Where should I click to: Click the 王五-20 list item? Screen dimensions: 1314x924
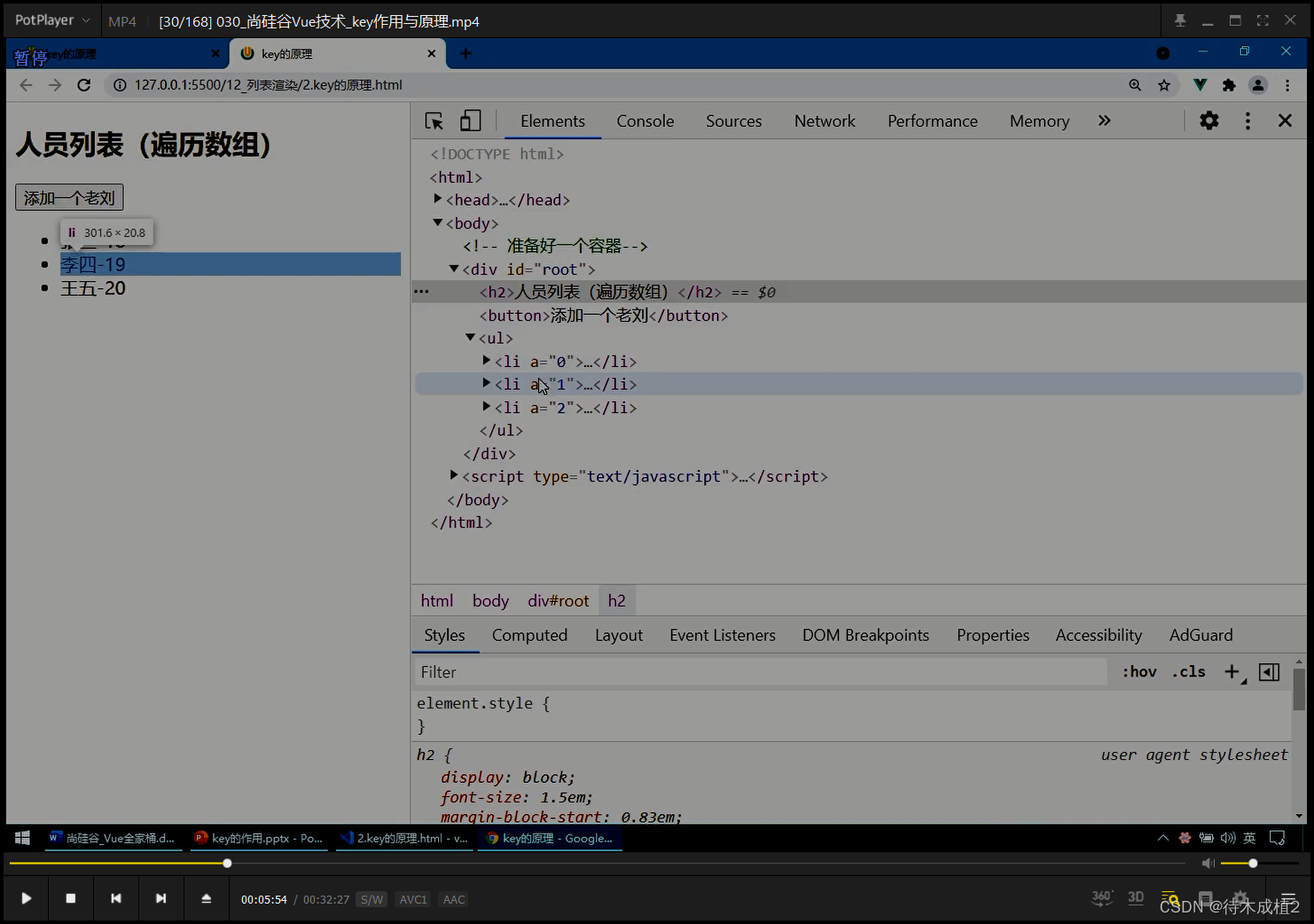92,288
